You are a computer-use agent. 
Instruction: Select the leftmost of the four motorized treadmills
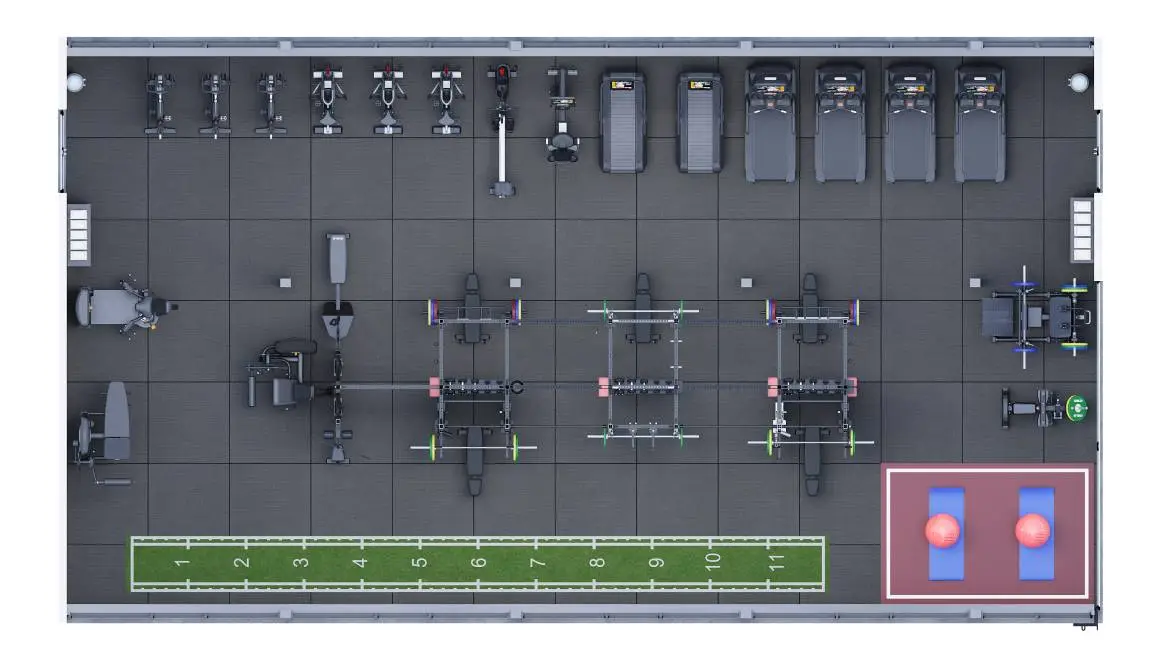coord(770,122)
